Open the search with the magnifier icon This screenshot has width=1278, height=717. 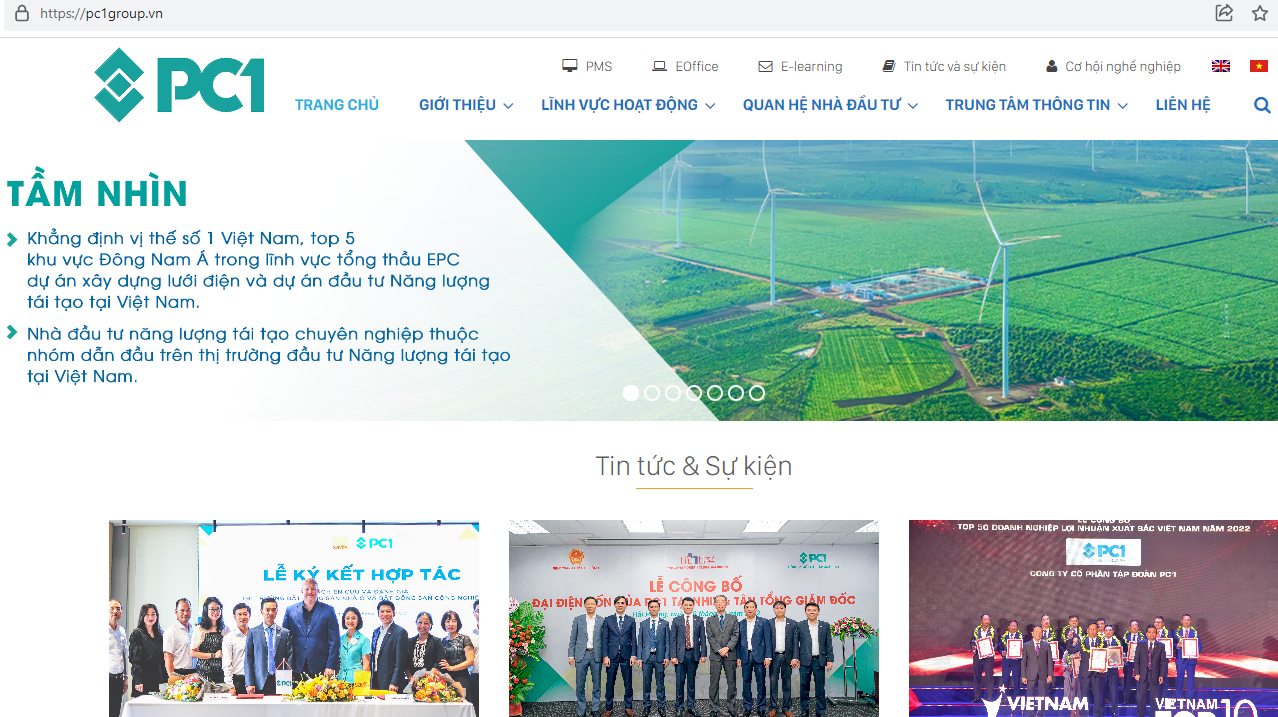(x=1261, y=104)
